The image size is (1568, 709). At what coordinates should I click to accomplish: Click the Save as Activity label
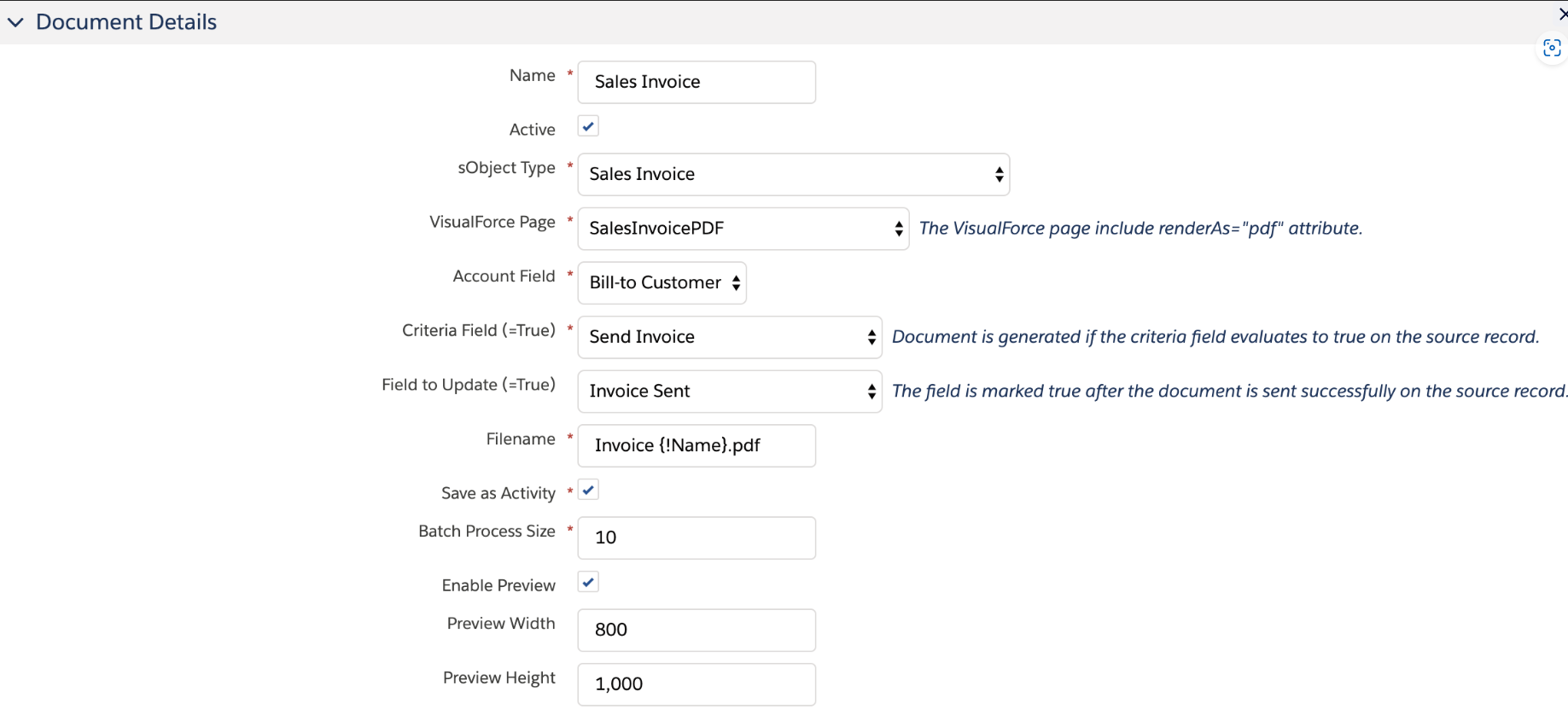(x=498, y=493)
